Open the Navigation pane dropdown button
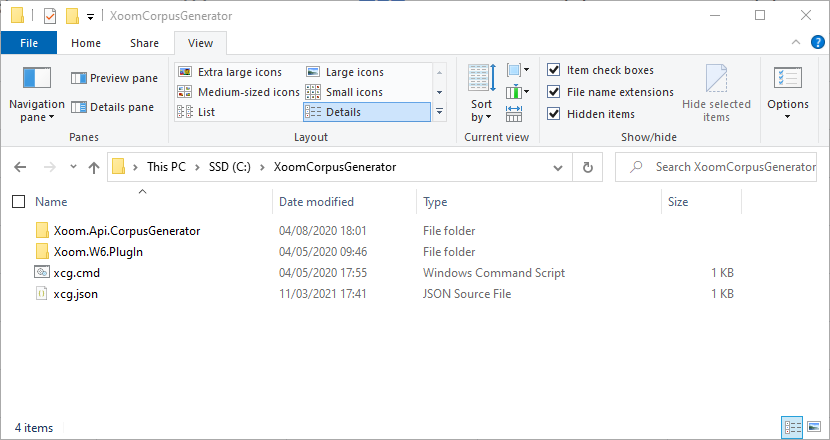This screenshot has height=440, width=830. tap(37, 95)
